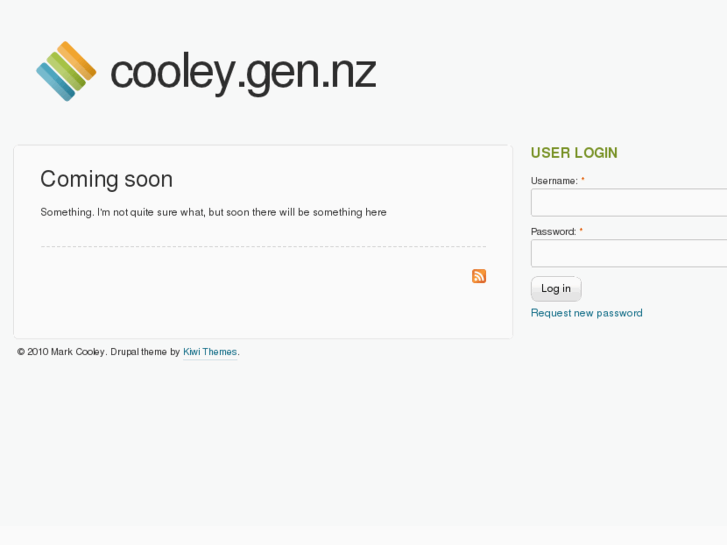Click the 'Something. I'm not quite sure' paragraph

213,212
